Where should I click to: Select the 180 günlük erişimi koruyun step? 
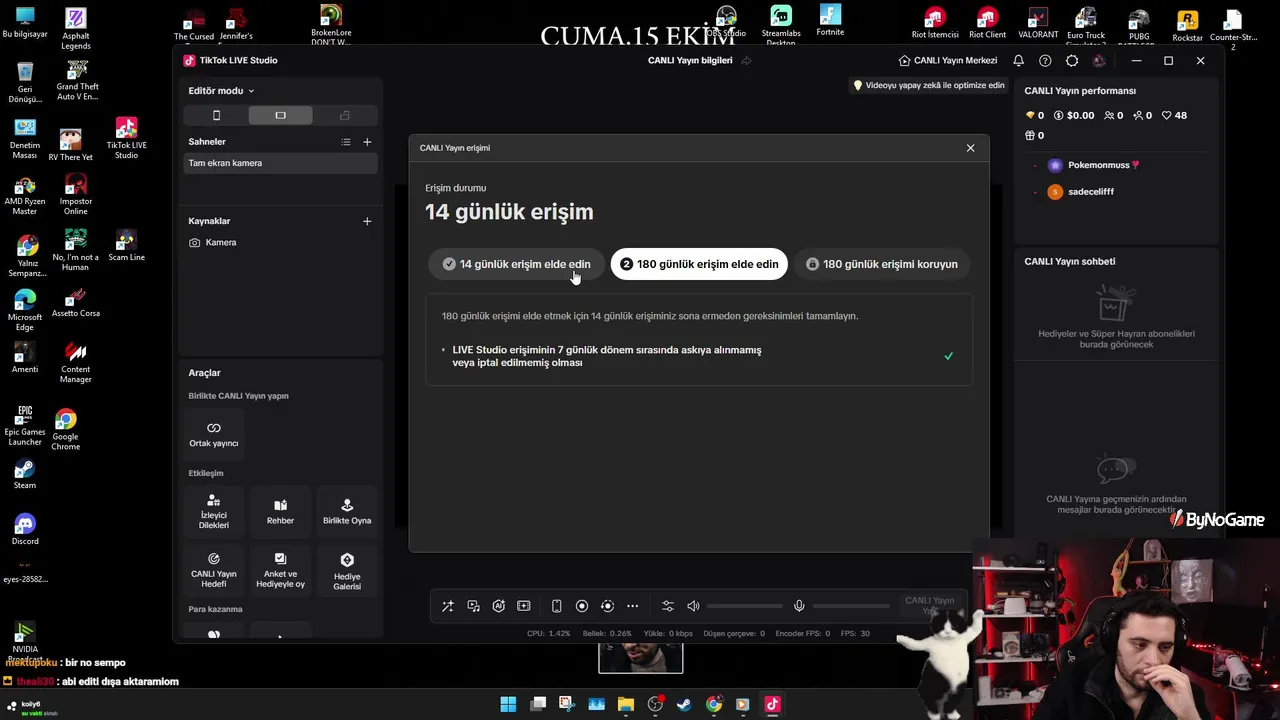[881, 264]
